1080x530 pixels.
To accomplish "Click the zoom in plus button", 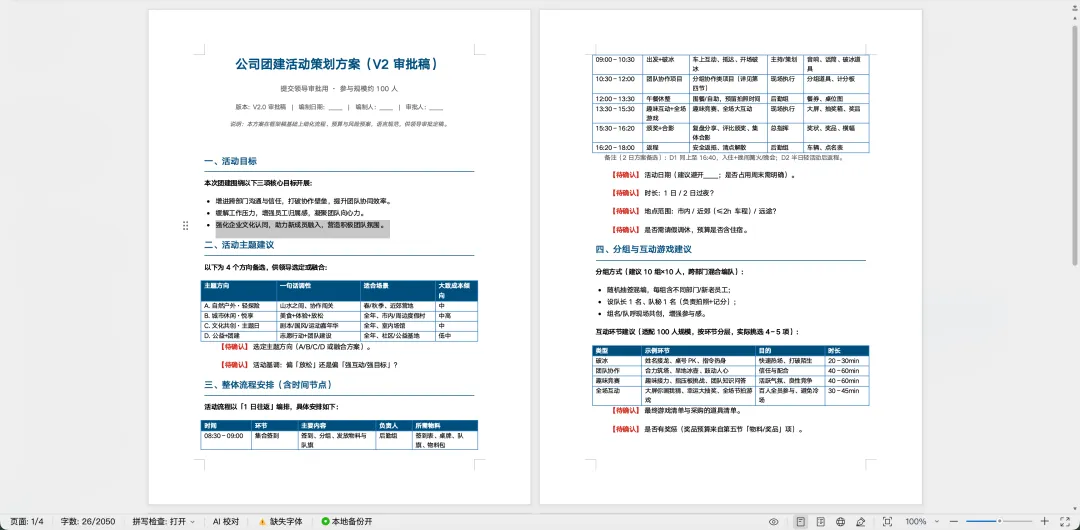I will (x=1044, y=522).
